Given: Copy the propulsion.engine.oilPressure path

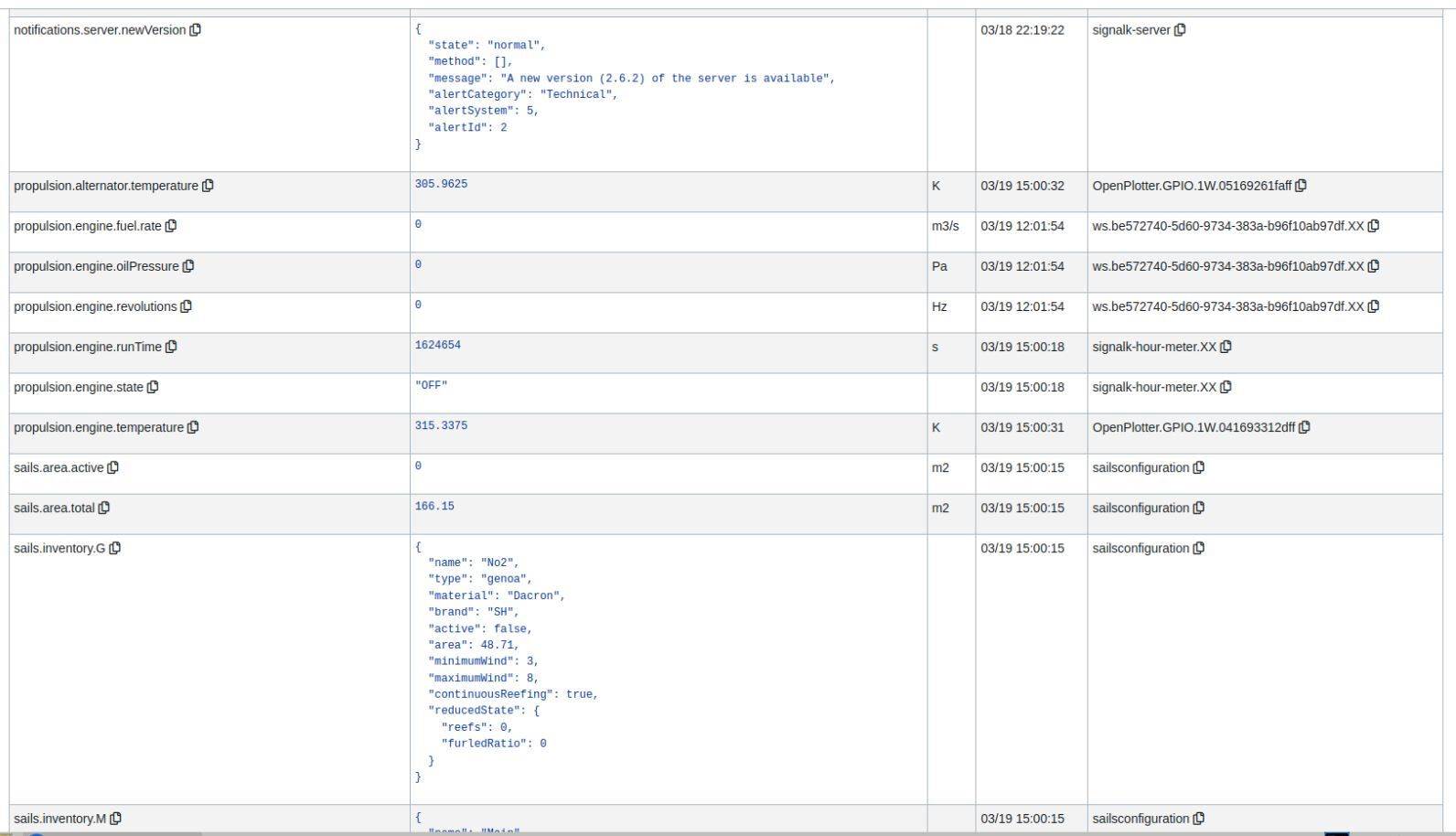Looking at the screenshot, I should coord(188,266).
